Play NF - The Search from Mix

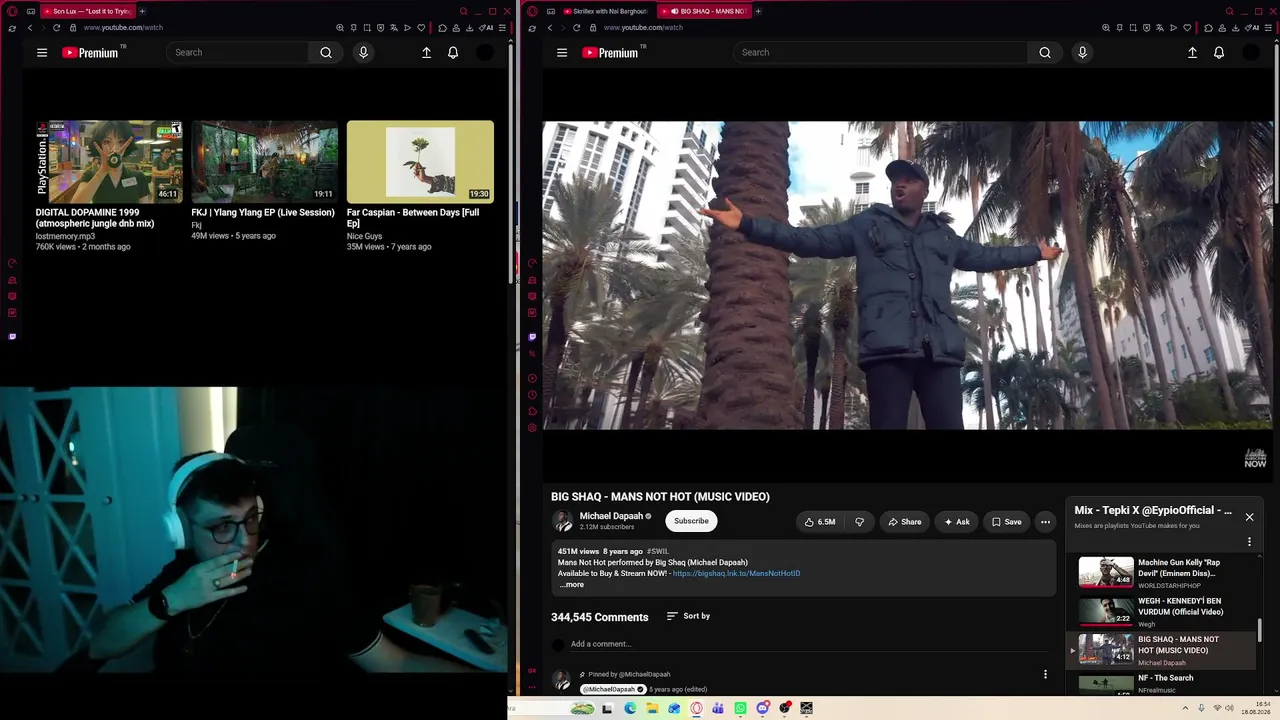tap(1106, 684)
